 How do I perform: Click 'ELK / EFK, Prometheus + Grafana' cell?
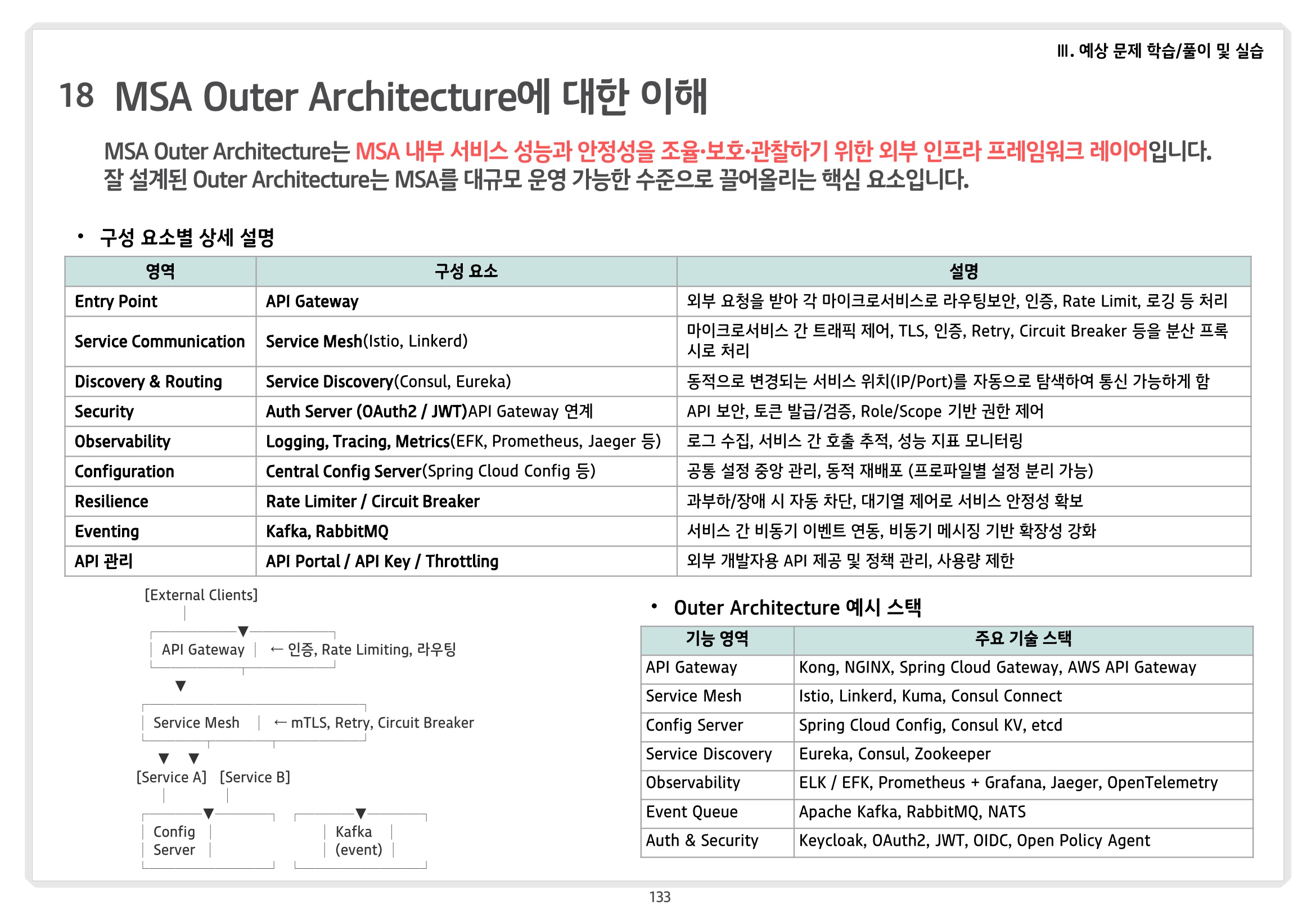click(x=1023, y=784)
